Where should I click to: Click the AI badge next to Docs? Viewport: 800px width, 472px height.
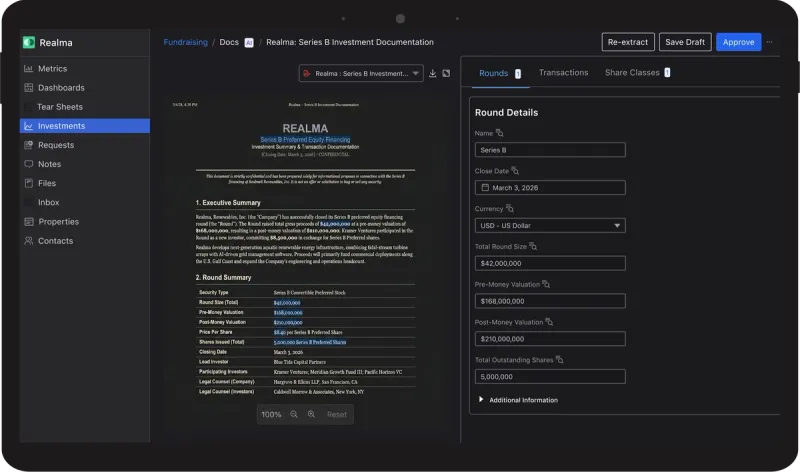pos(249,43)
